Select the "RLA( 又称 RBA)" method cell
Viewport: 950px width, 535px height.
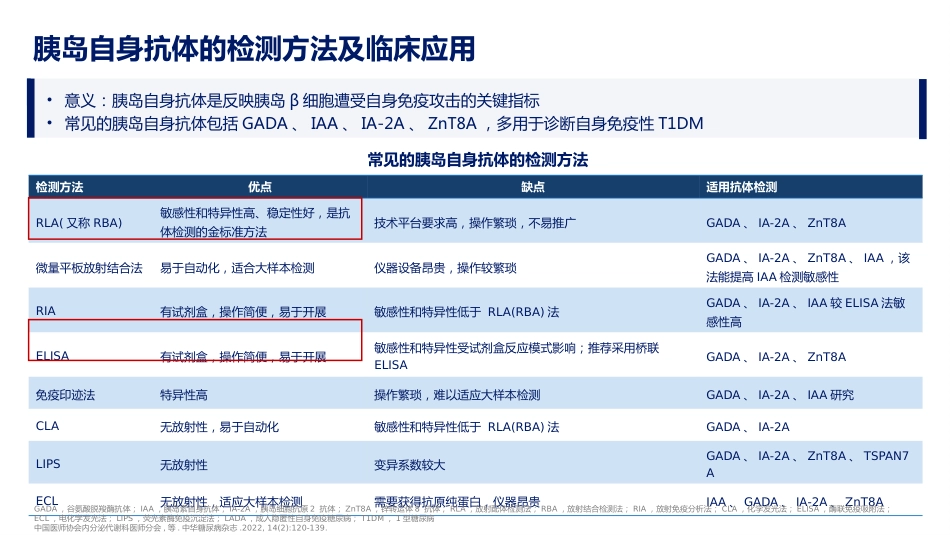(79, 222)
